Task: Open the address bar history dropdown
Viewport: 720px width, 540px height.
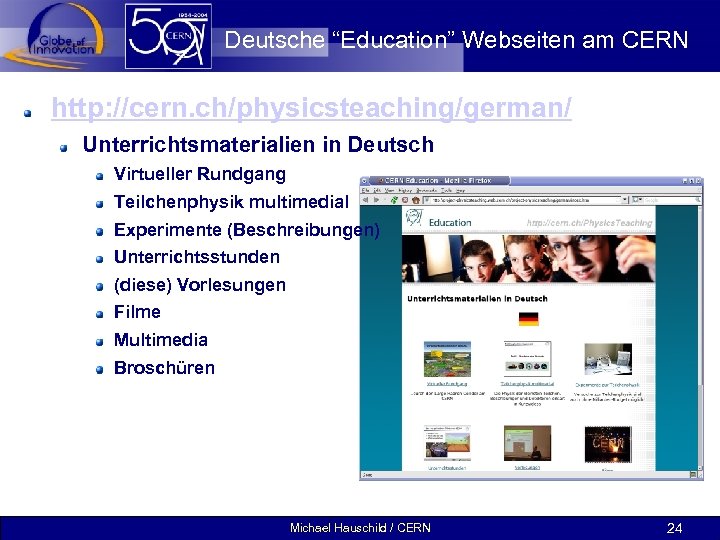Action: click(624, 200)
